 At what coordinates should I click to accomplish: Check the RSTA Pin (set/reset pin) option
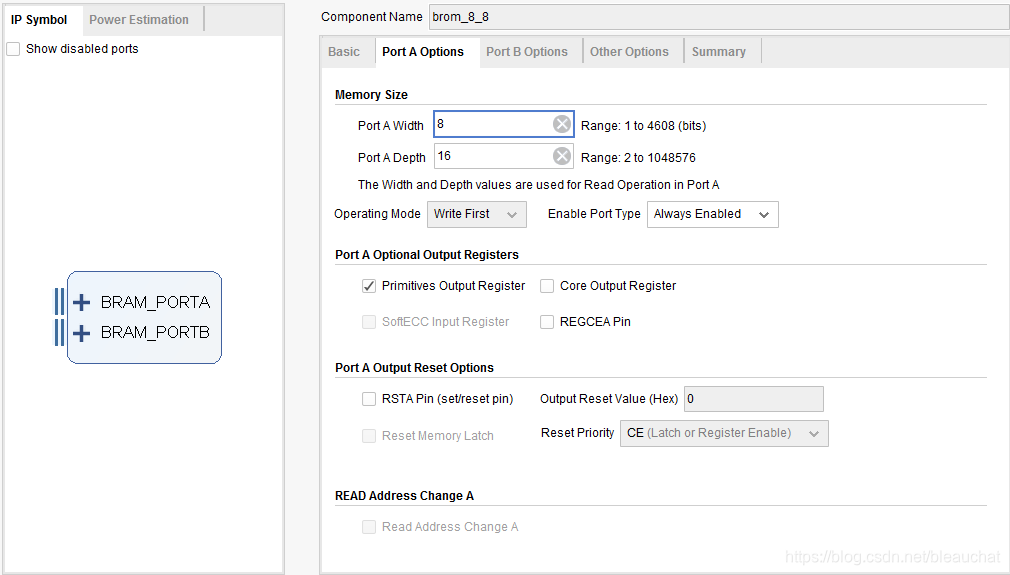click(x=368, y=399)
